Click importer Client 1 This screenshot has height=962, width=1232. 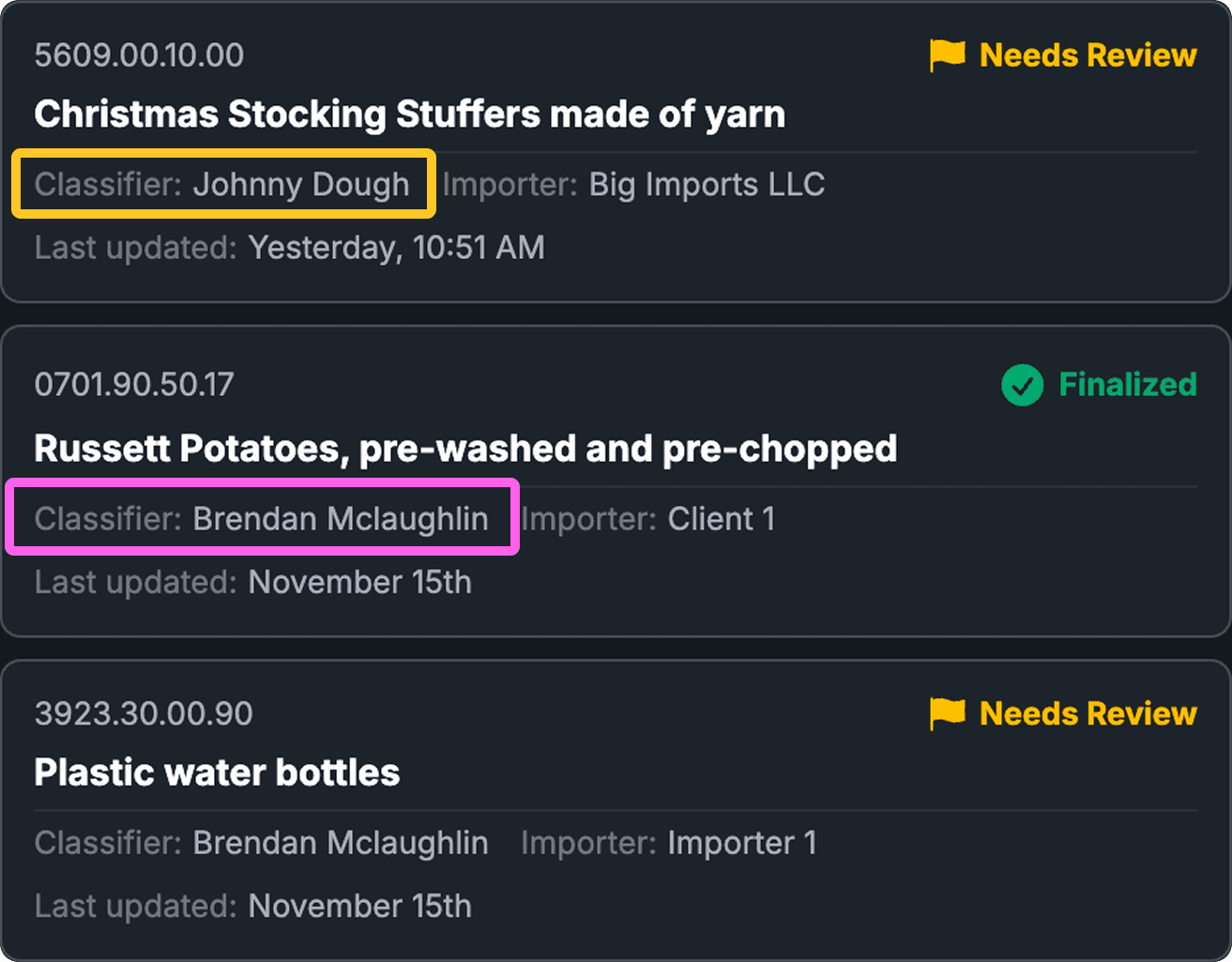pyautogui.click(x=721, y=519)
